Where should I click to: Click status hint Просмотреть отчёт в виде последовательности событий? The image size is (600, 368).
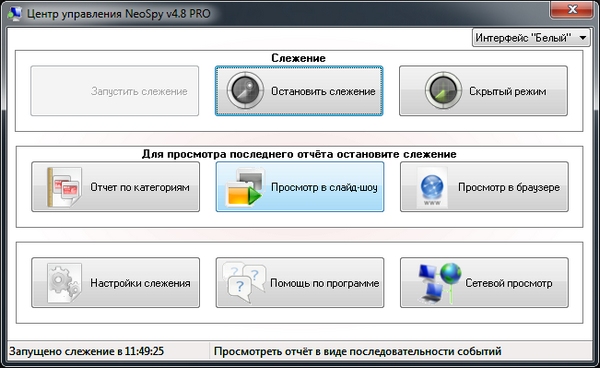pyautogui.click(x=357, y=351)
